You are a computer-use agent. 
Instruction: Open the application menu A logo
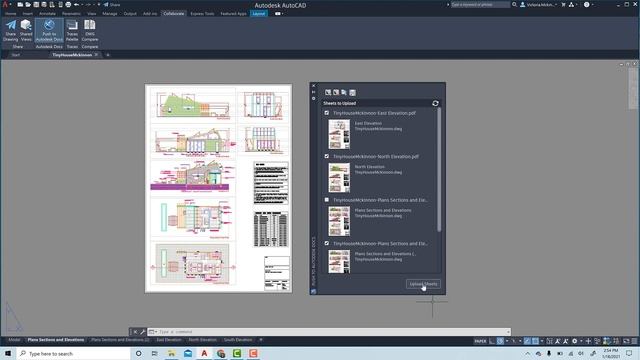(x=5, y=4)
